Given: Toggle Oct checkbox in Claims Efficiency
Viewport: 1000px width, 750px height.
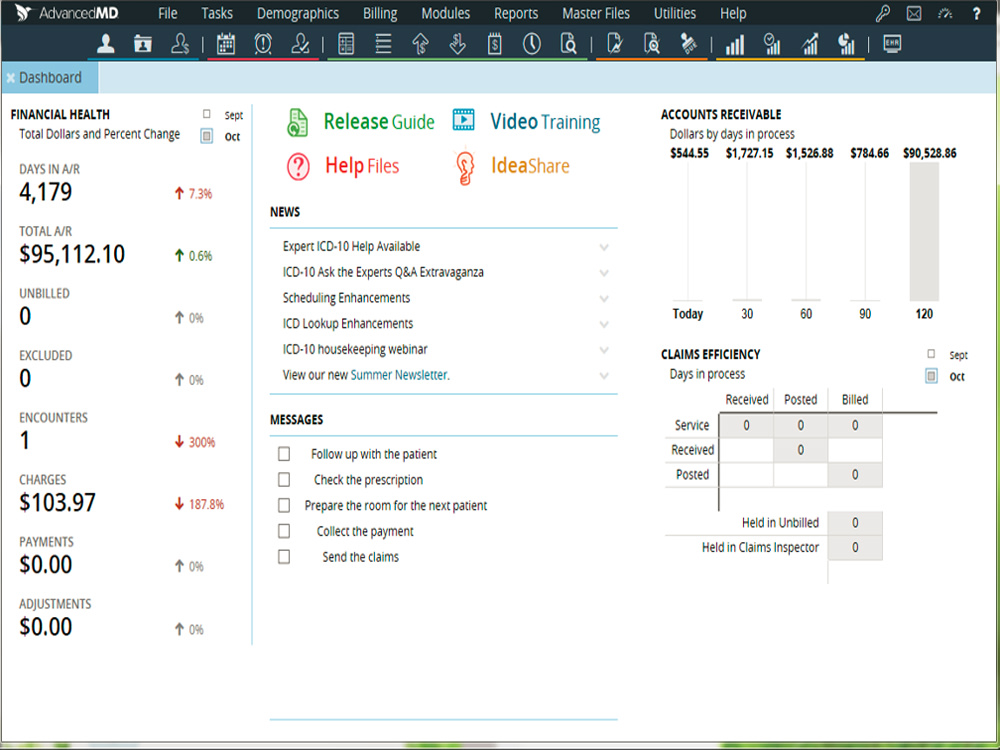Looking at the screenshot, I should (x=931, y=376).
